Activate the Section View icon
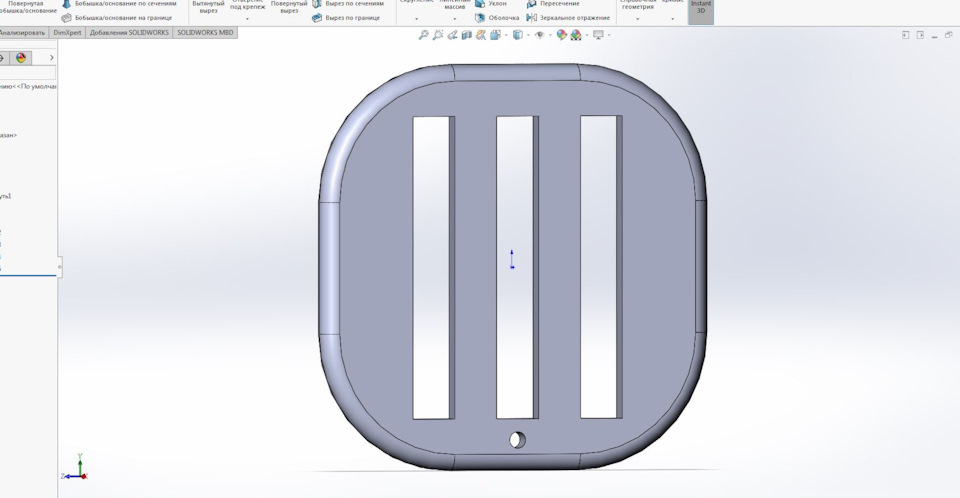 click(x=467, y=36)
